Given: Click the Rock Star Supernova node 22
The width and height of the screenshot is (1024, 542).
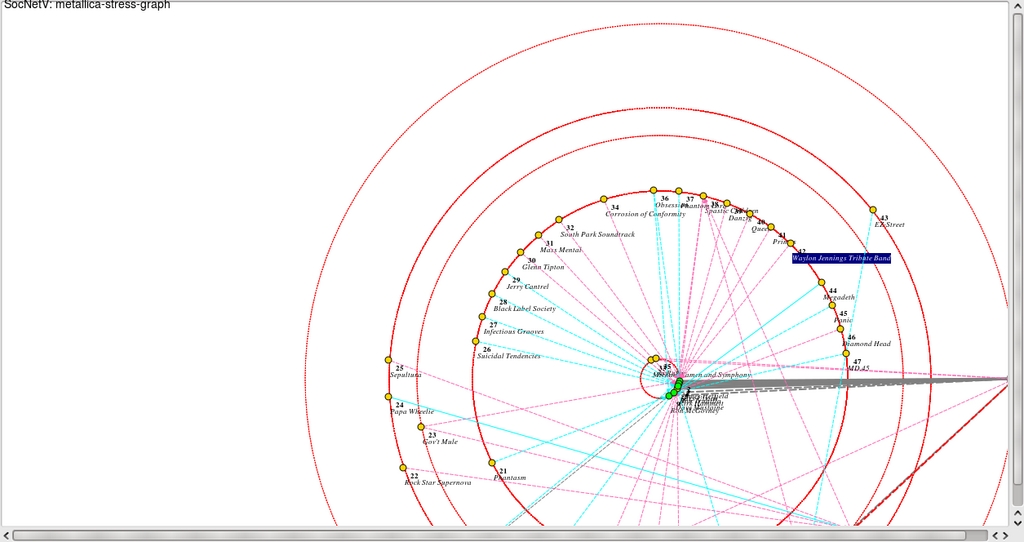Looking at the screenshot, I should [x=402, y=467].
